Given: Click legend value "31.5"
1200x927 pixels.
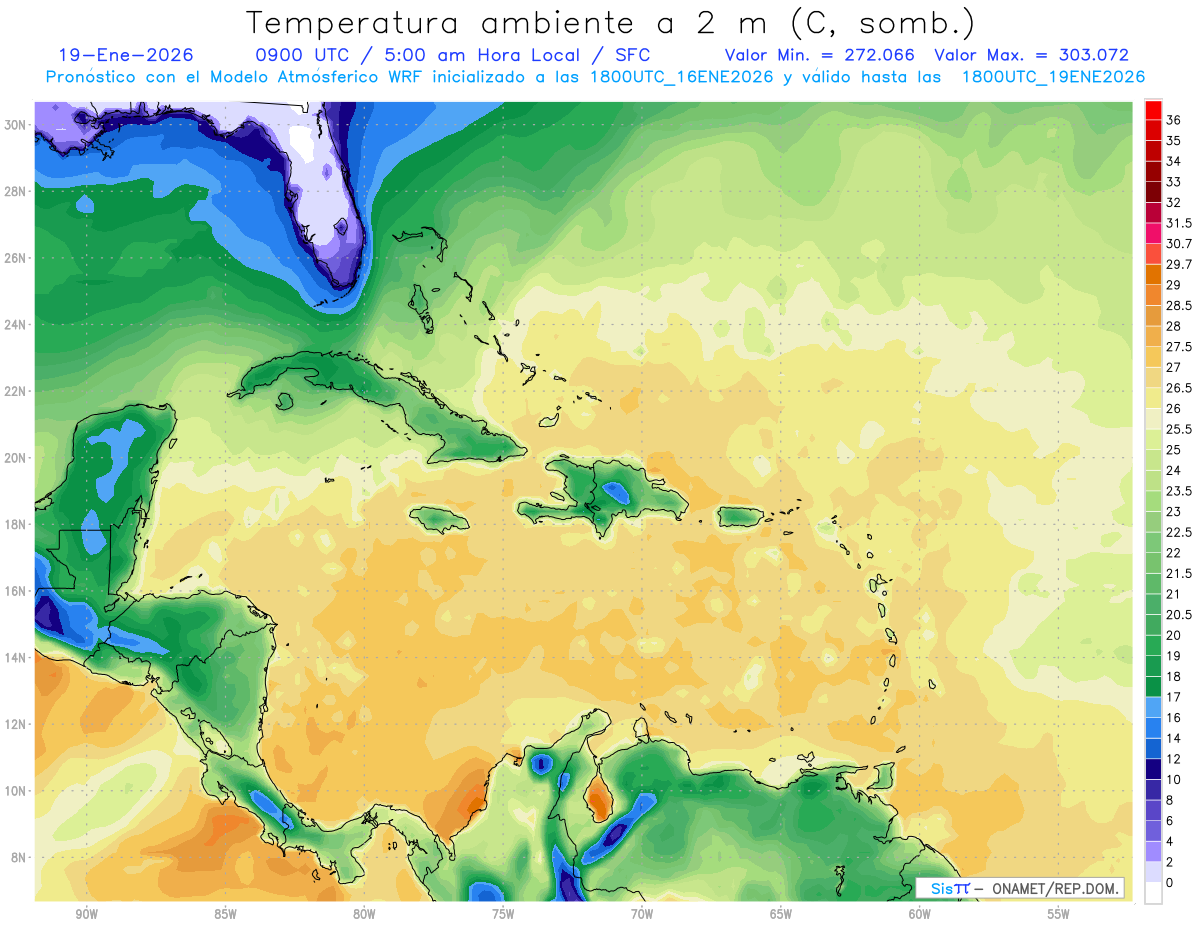Looking at the screenshot, I should click(1179, 223).
